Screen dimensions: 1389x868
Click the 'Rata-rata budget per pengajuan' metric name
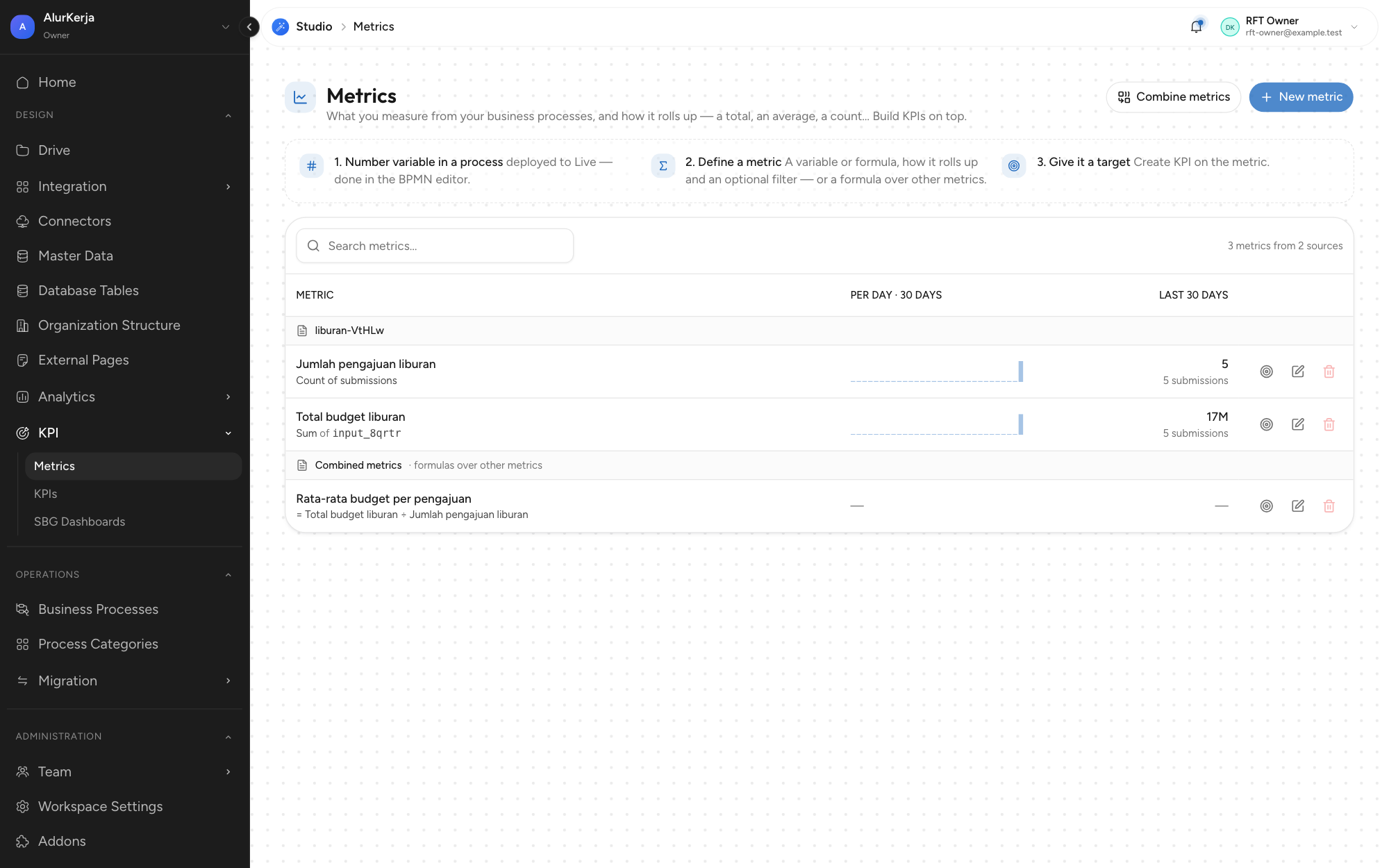click(x=383, y=499)
